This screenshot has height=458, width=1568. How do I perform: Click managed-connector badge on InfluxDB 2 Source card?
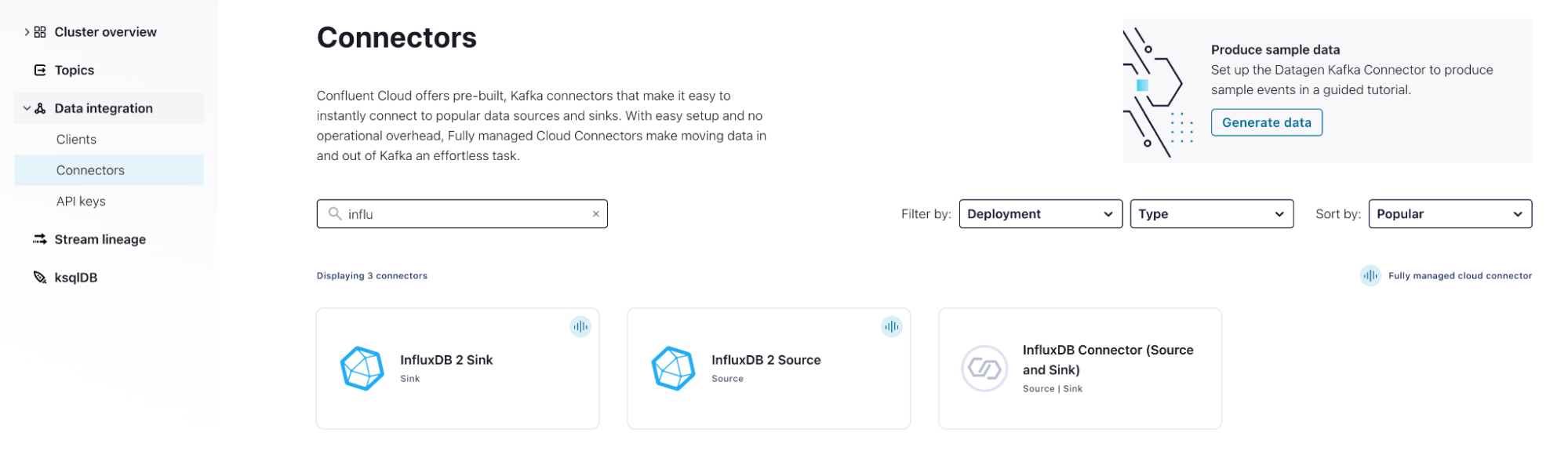click(892, 327)
